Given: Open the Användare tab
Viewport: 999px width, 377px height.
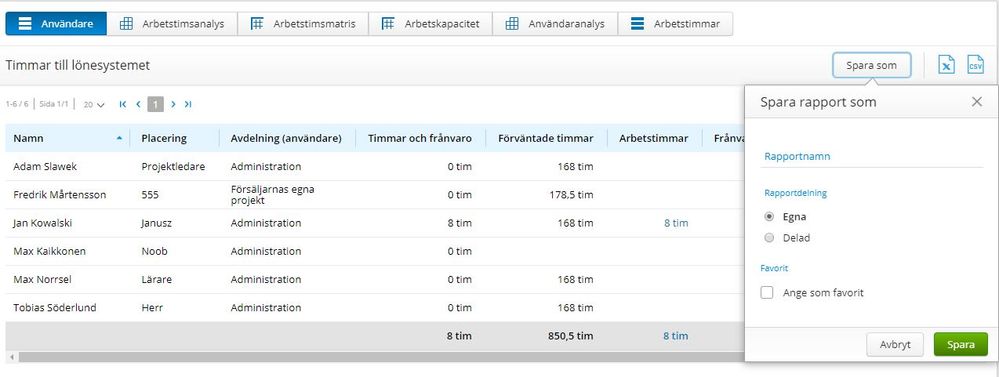Looking at the screenshot, I should [x=56, y=24].
